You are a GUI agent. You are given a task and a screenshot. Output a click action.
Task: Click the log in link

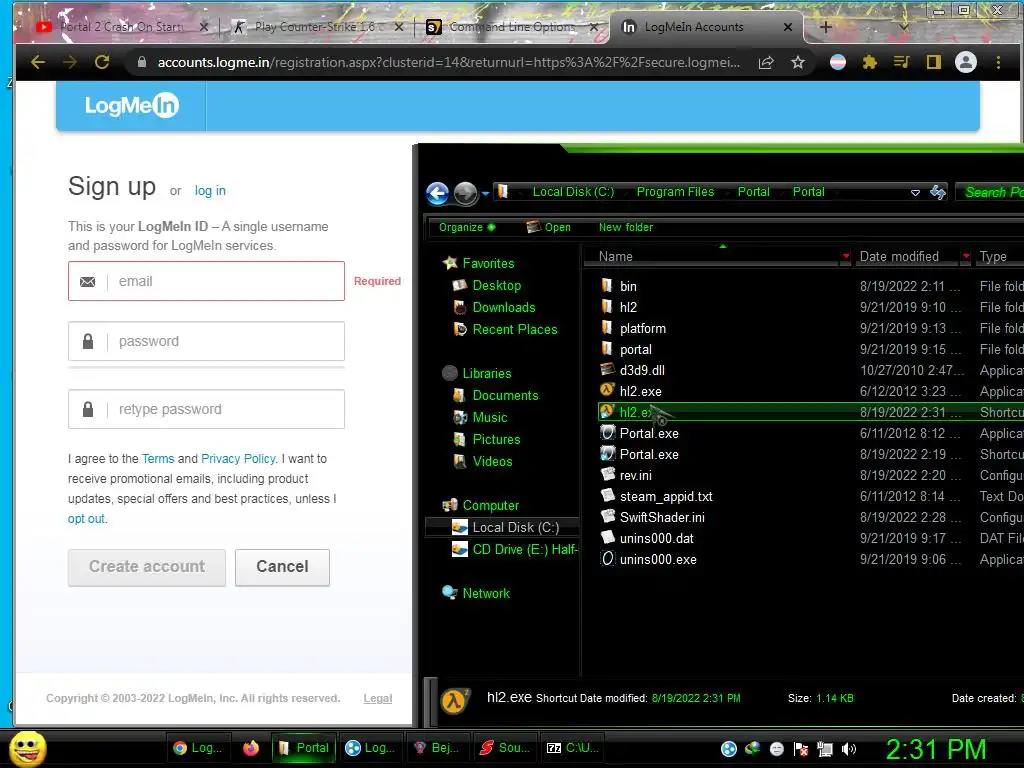click(x=210, y=191)
